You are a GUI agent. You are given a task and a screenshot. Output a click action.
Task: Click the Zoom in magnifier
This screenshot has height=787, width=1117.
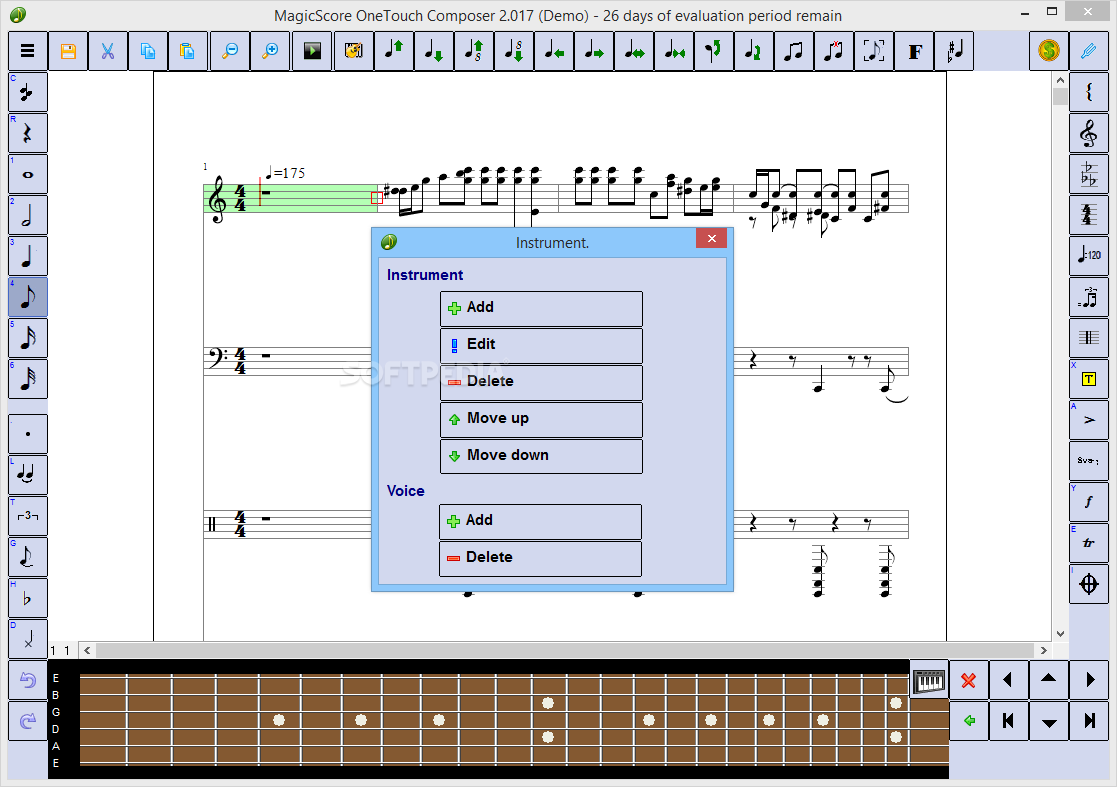point(269,51)
